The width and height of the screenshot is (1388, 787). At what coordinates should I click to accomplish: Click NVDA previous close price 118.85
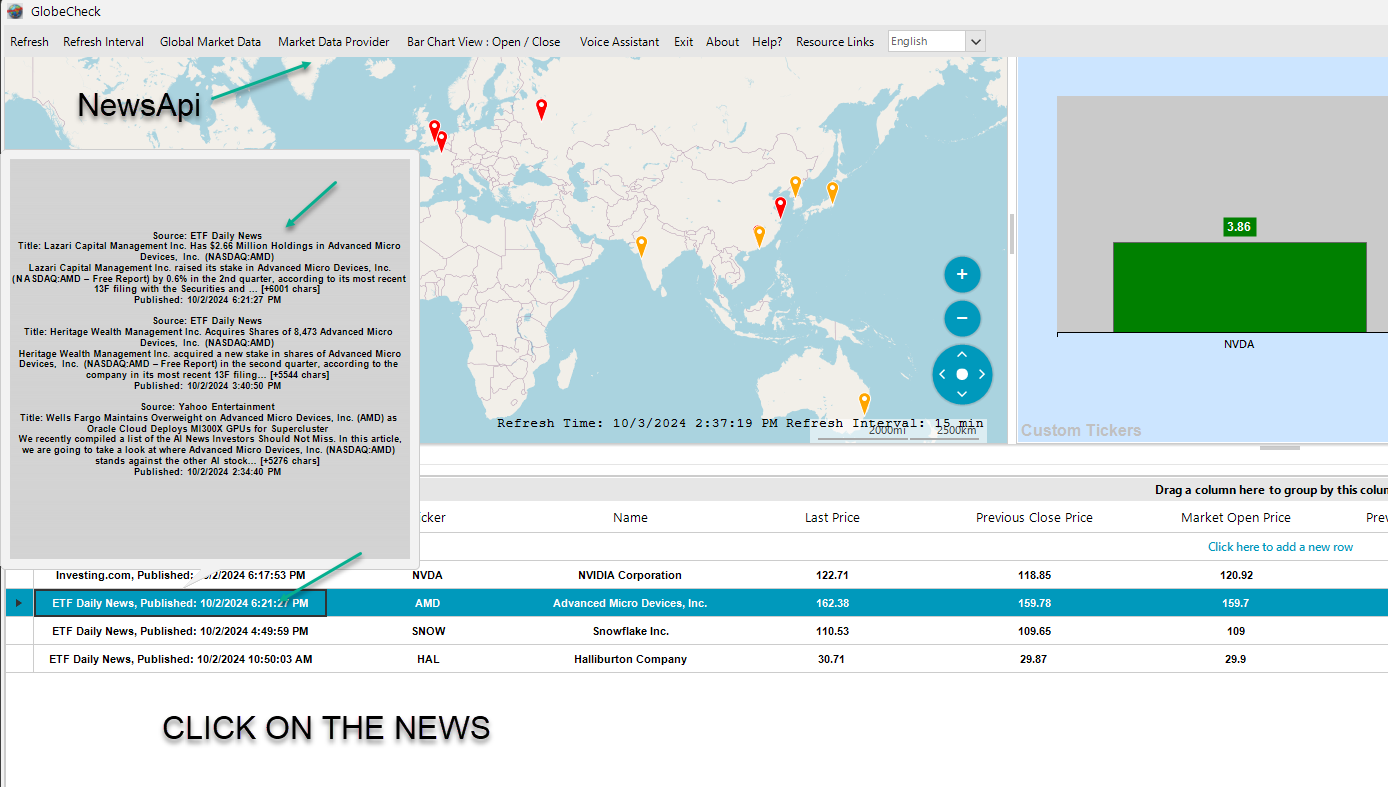point(1034,575)
